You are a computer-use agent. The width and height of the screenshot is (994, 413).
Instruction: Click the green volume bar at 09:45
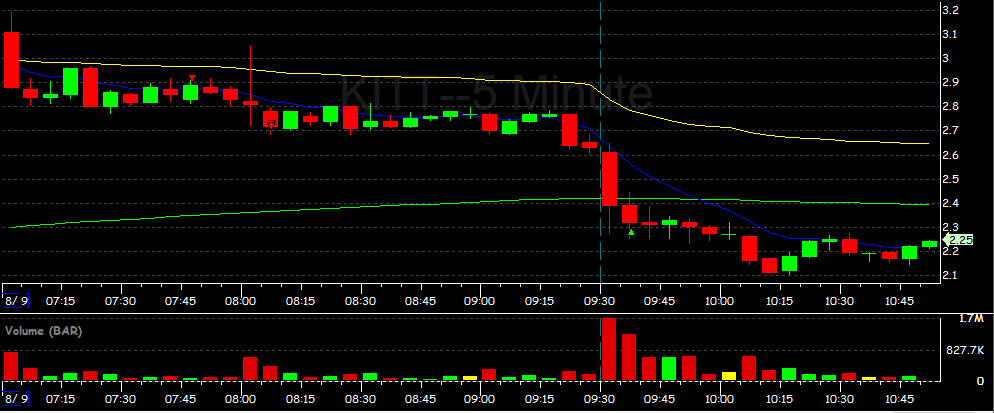click(669, 369)
